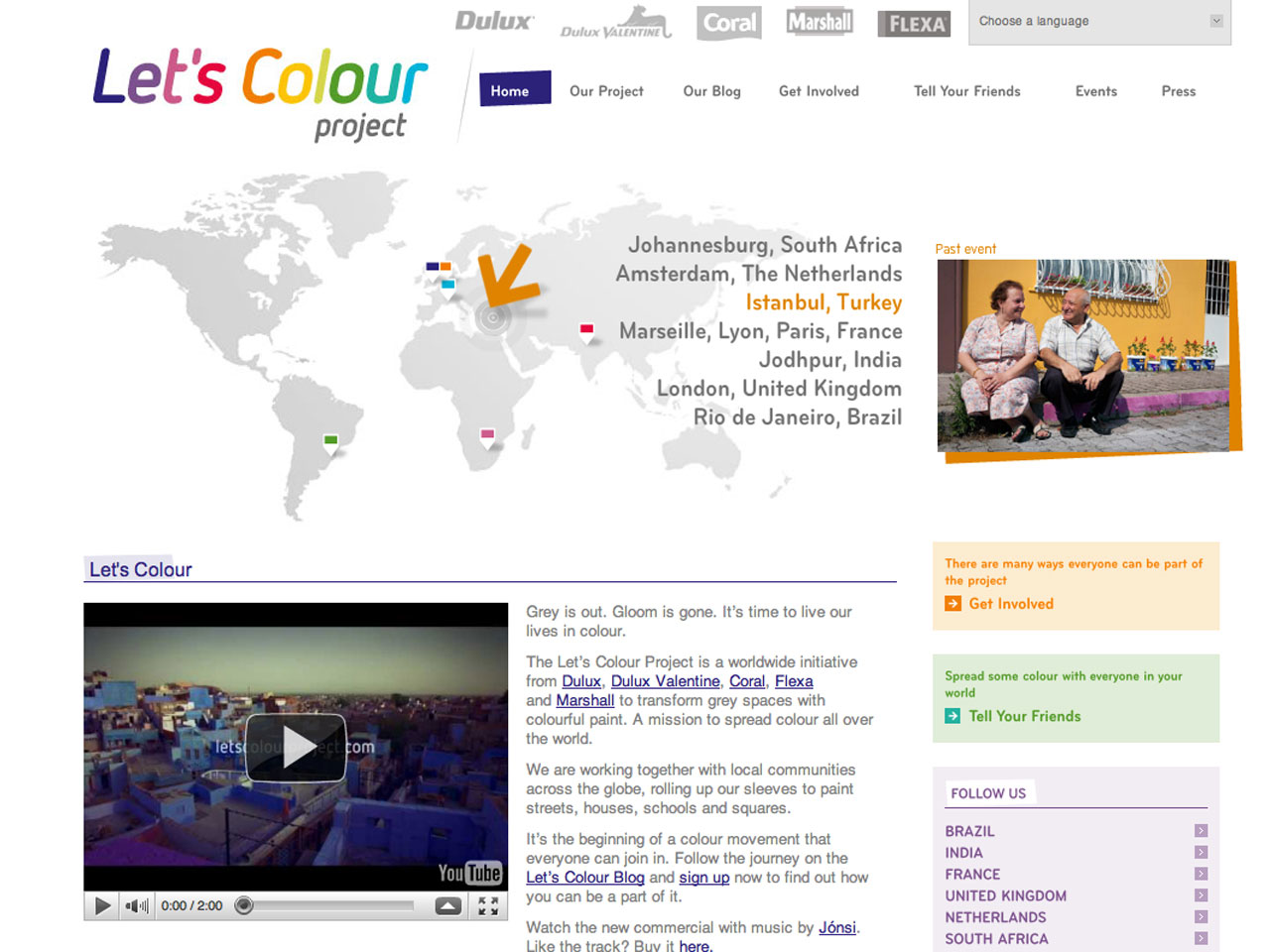Mute the video with the speaker icon
The height and width of the screenshot is (952, 1270).
click(x=137, y=905)
